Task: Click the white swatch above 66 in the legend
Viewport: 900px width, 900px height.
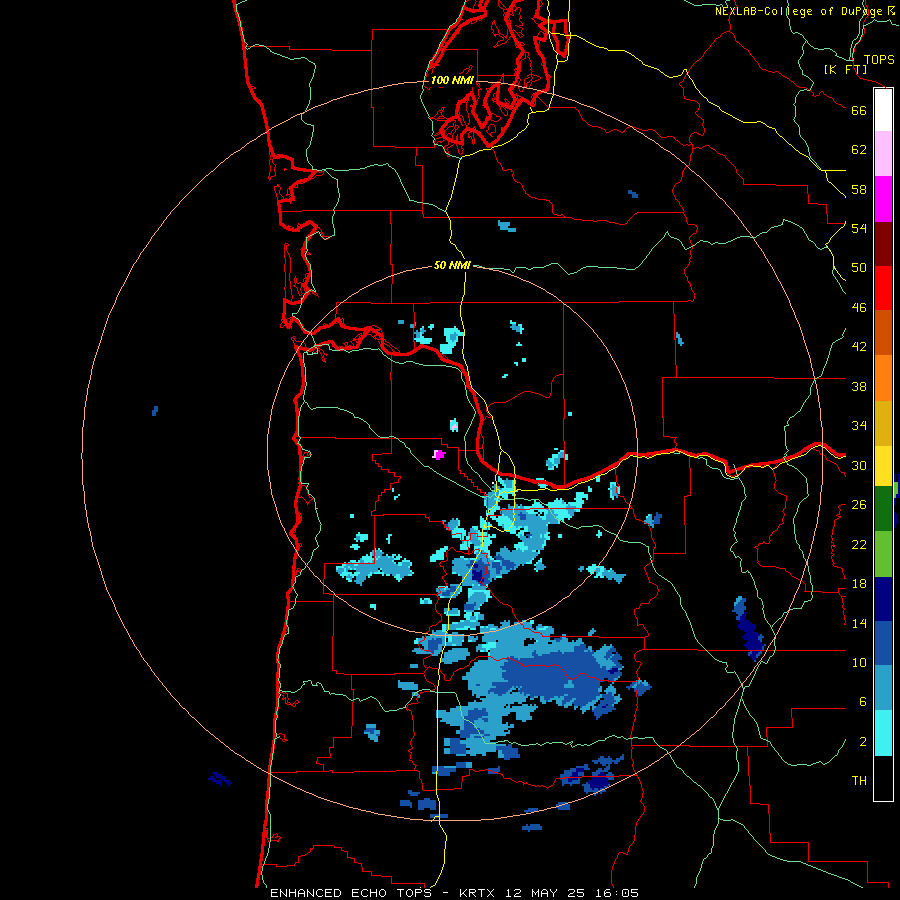Action: [883, 110]
